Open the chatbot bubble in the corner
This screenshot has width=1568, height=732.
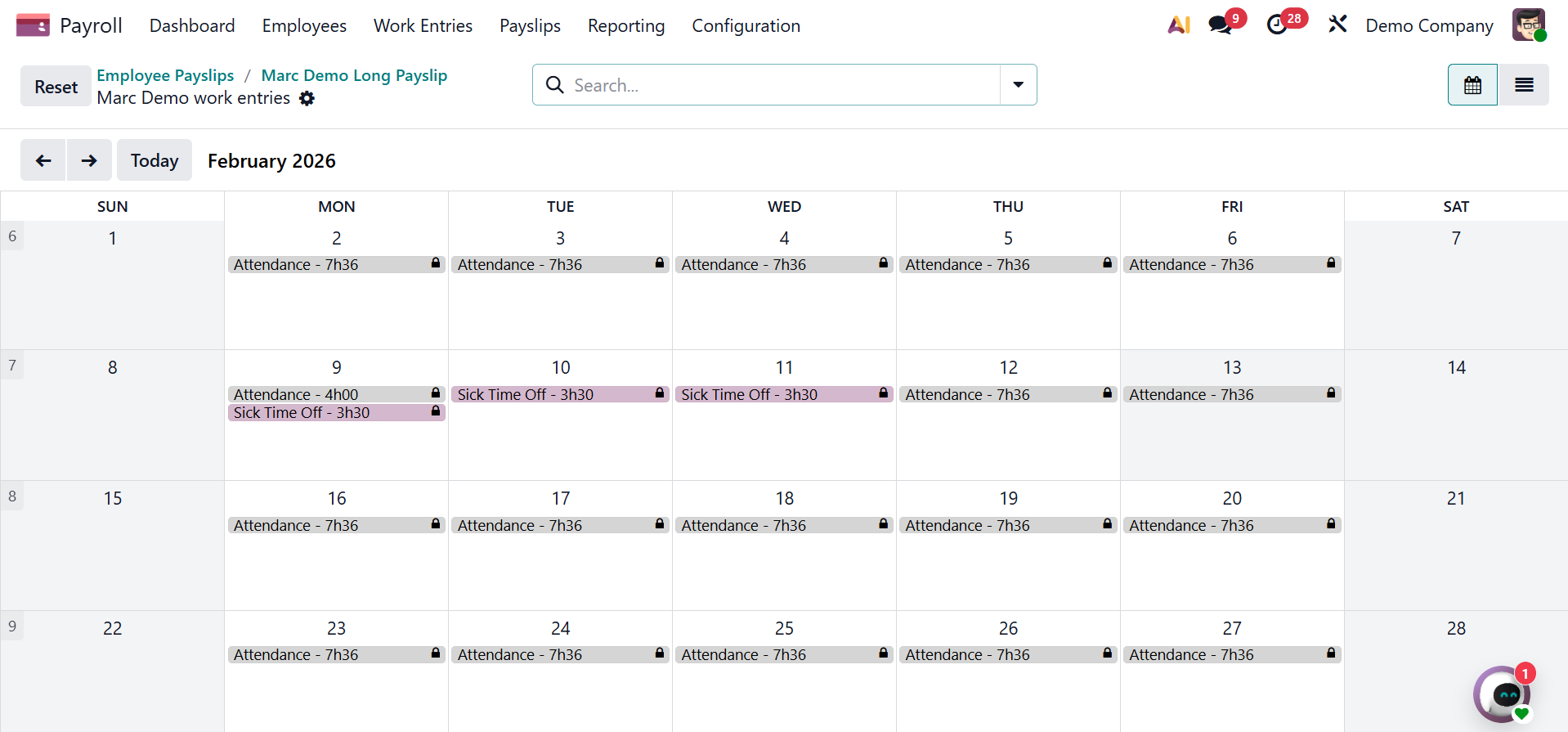[x=1503, y=694]
